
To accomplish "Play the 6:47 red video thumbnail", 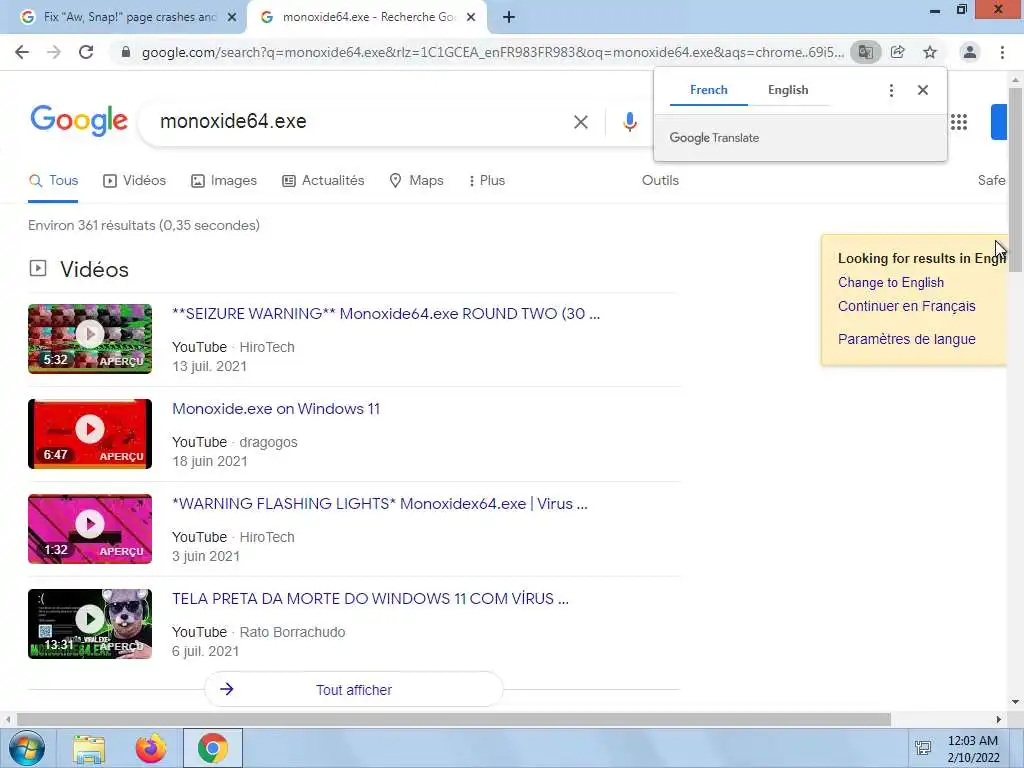I will pyautogui.click(x=90, y=434).
